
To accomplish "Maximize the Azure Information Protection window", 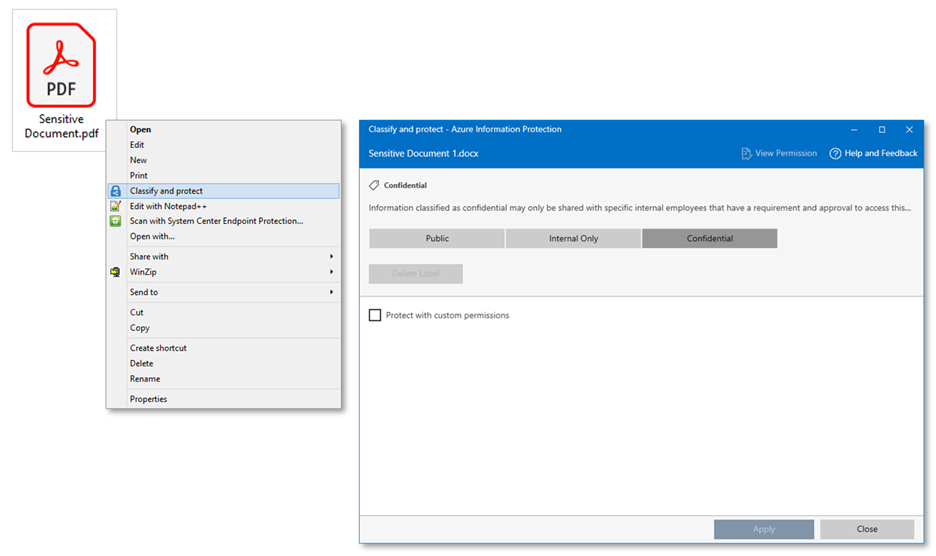I will (x=882, y=130).
